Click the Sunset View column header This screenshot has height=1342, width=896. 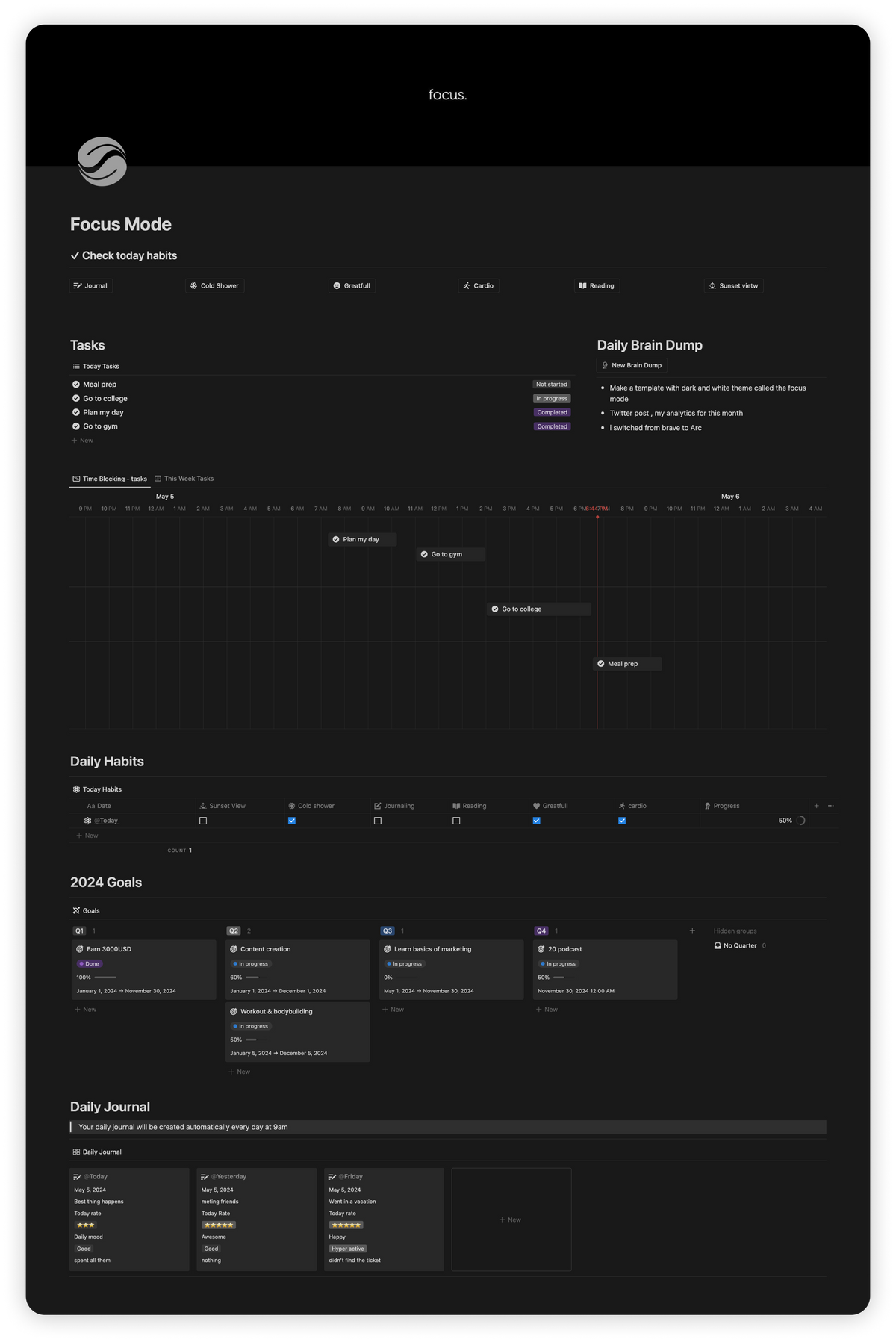(240, 806)
